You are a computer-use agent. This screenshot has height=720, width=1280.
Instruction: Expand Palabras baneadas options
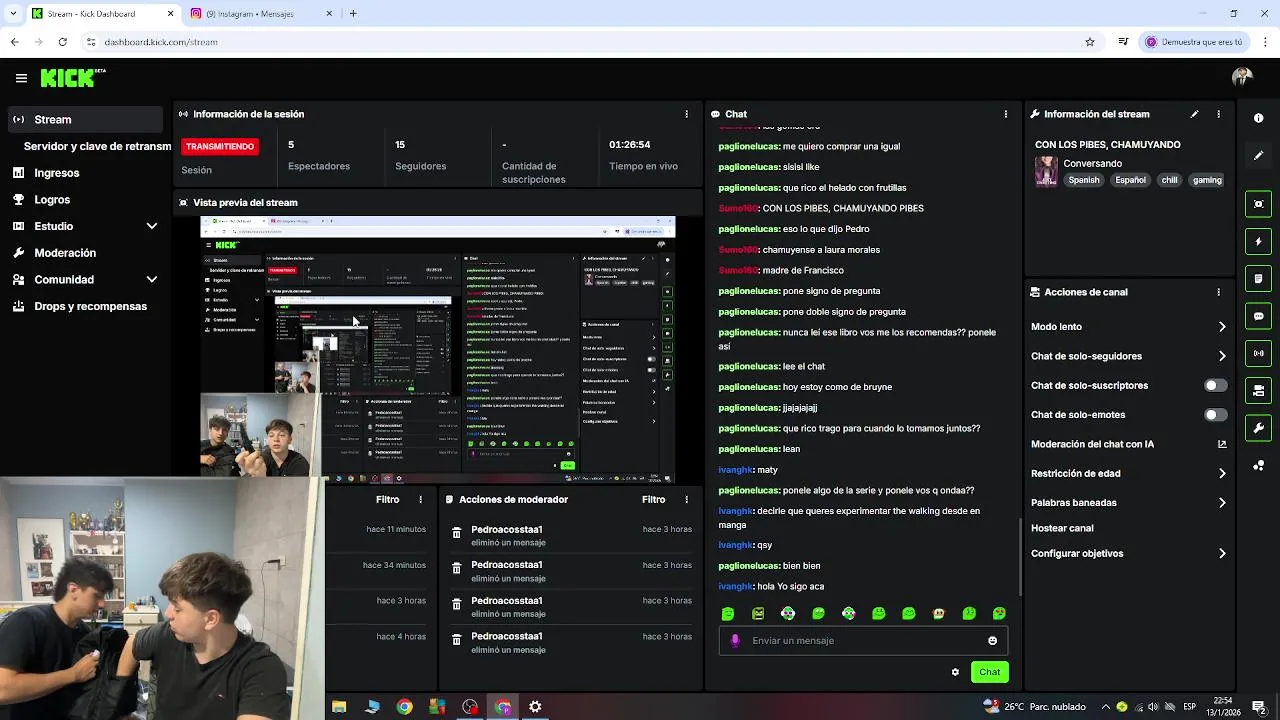tap(1222, 503)
